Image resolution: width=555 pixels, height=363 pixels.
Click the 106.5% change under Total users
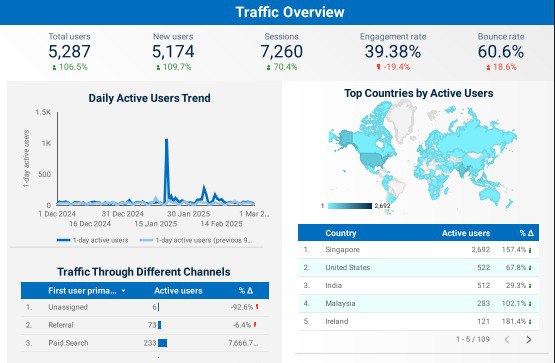70,67
